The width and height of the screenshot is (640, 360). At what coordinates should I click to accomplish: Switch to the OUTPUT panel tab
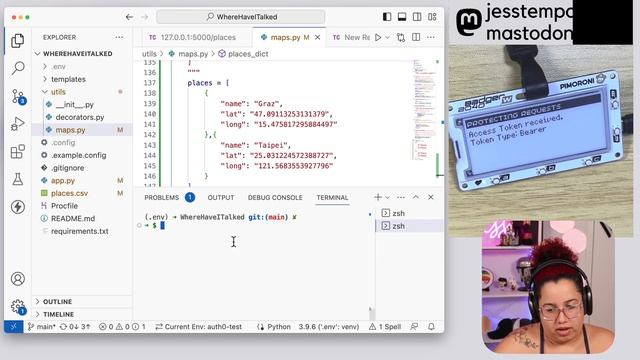(x=221, y=198)
